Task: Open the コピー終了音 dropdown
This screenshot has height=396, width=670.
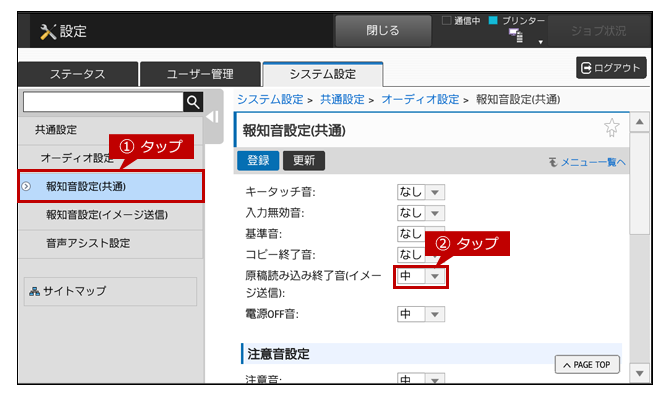Action: point(421,255)
